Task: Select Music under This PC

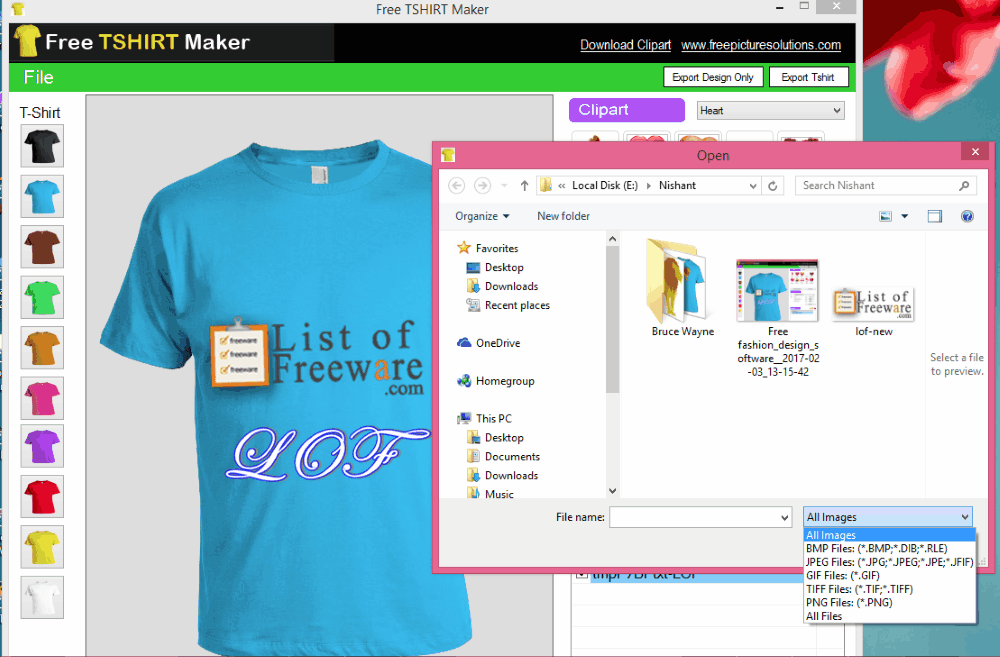Action: [x=490, y=494]
